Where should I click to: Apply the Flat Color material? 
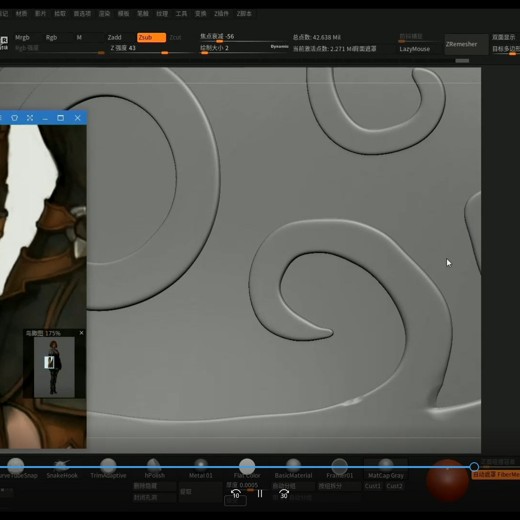click(247, 468)
